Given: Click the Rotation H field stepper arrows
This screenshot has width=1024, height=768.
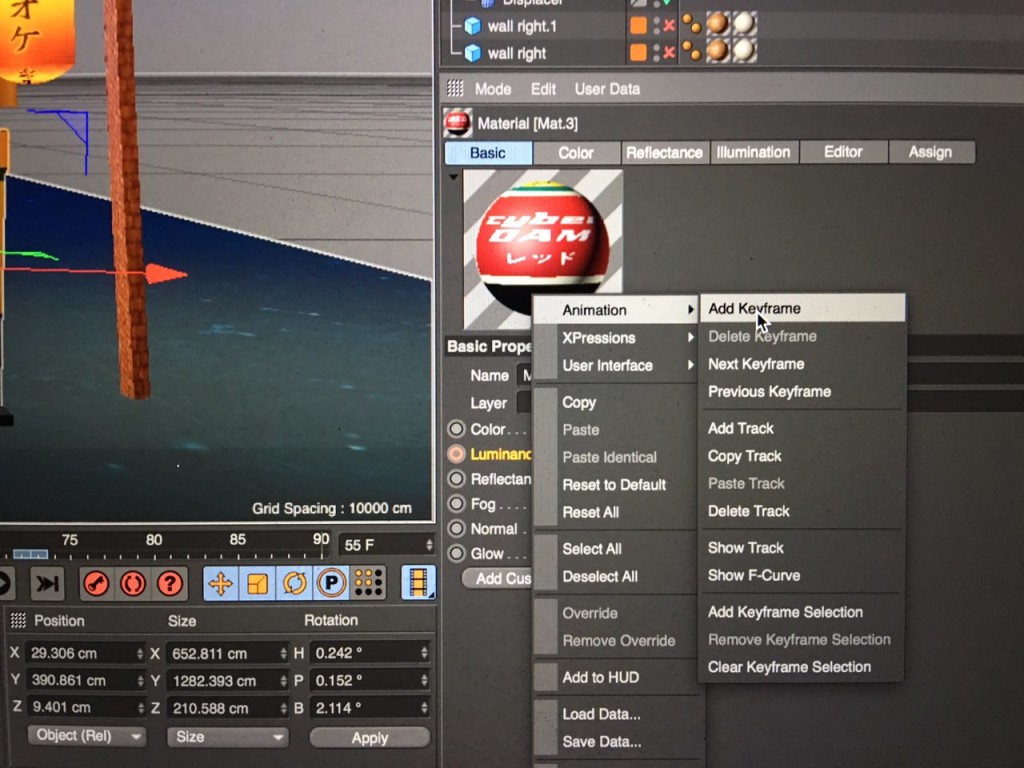Looking at the screenshot, I should pyautogui.click(x=424, y=652).
